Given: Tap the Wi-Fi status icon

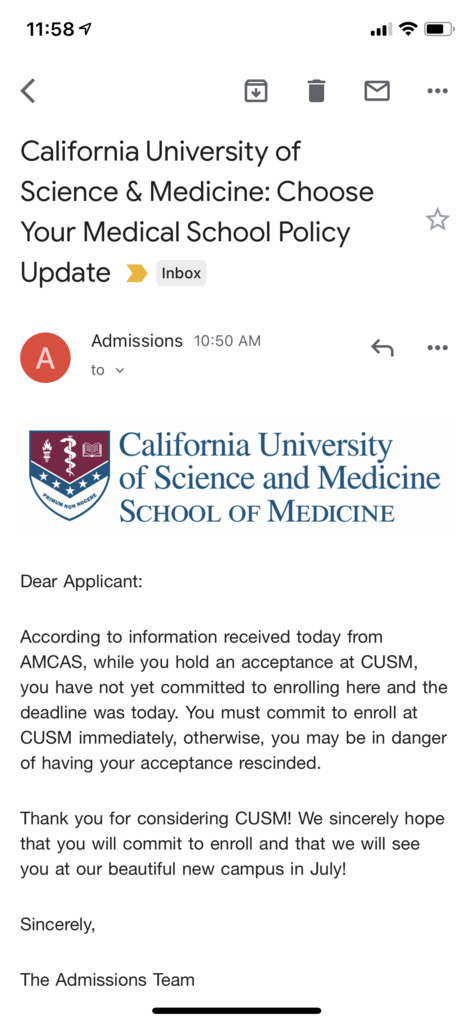Looking at the screenshot, I should (x=408, y=29).
